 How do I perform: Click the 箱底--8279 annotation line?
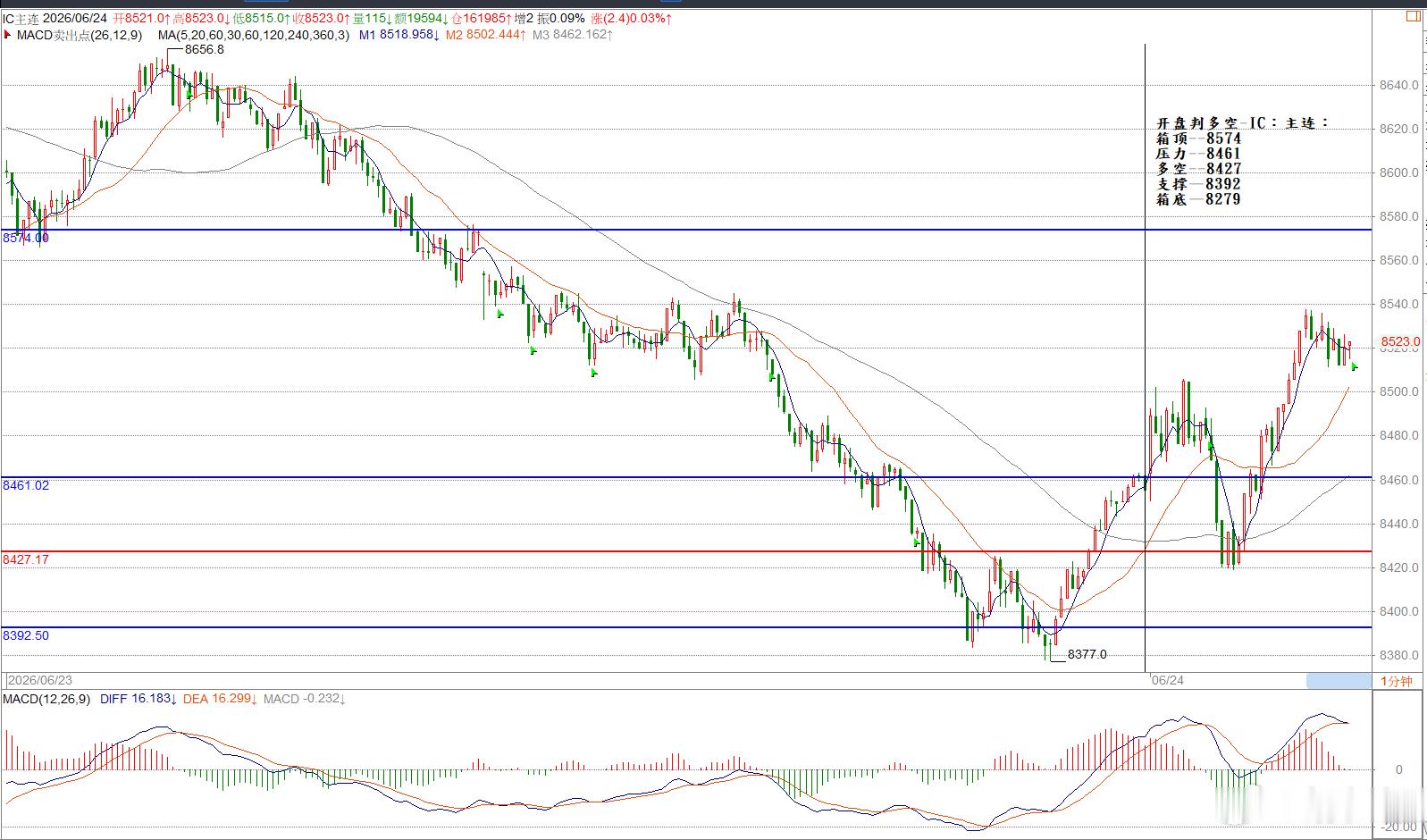[x=1198, y=199]
